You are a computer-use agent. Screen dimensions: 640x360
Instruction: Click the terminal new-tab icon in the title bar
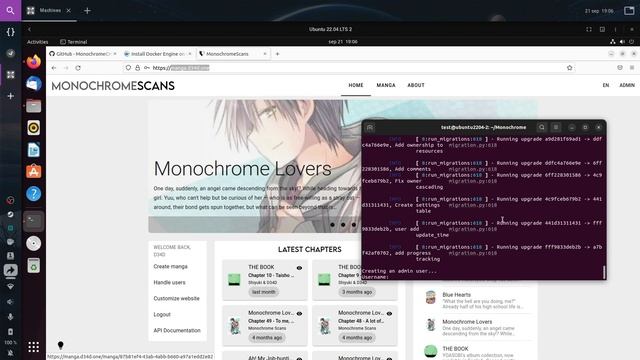click(370, 127)
